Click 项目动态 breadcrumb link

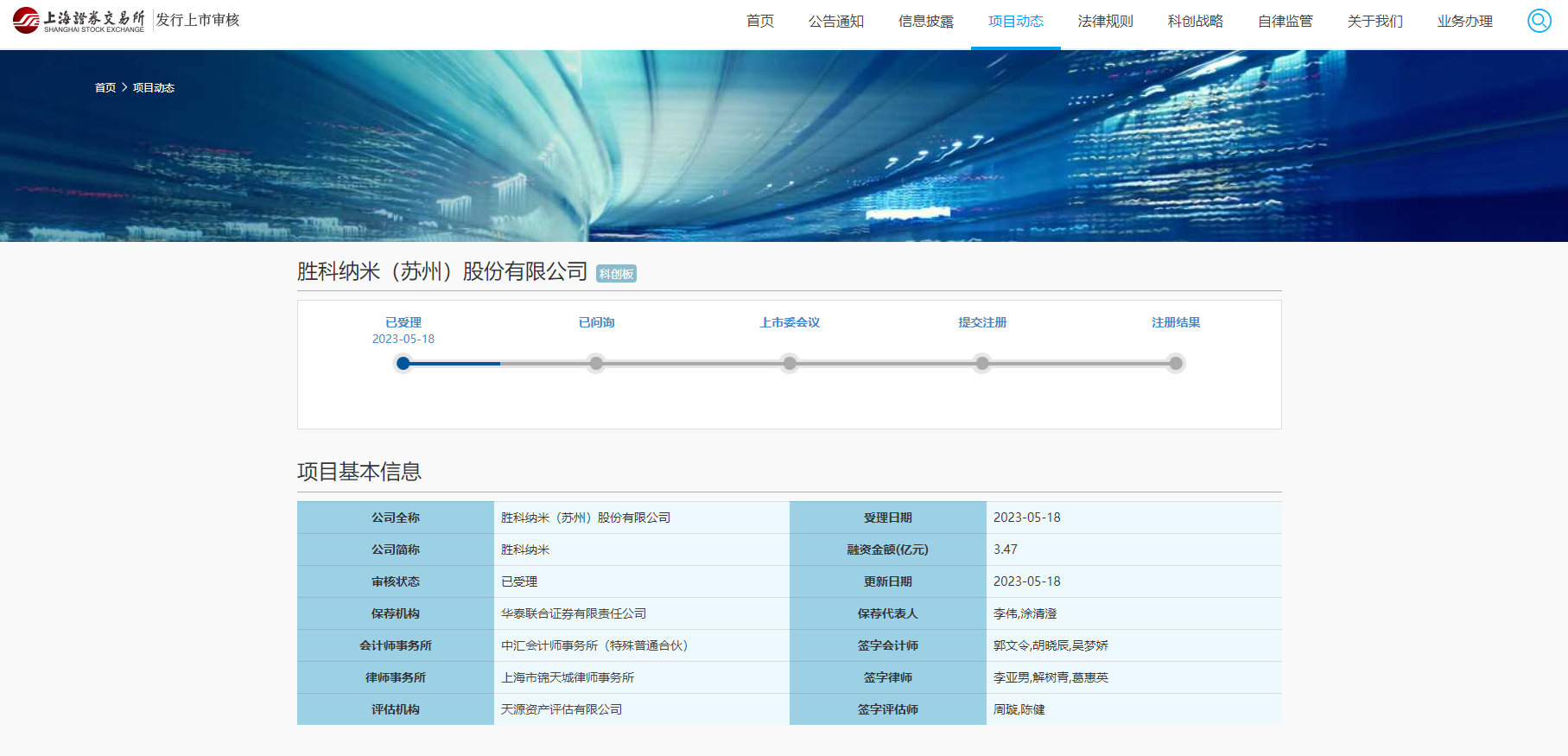pyautogui.click(x=154, y=87)
